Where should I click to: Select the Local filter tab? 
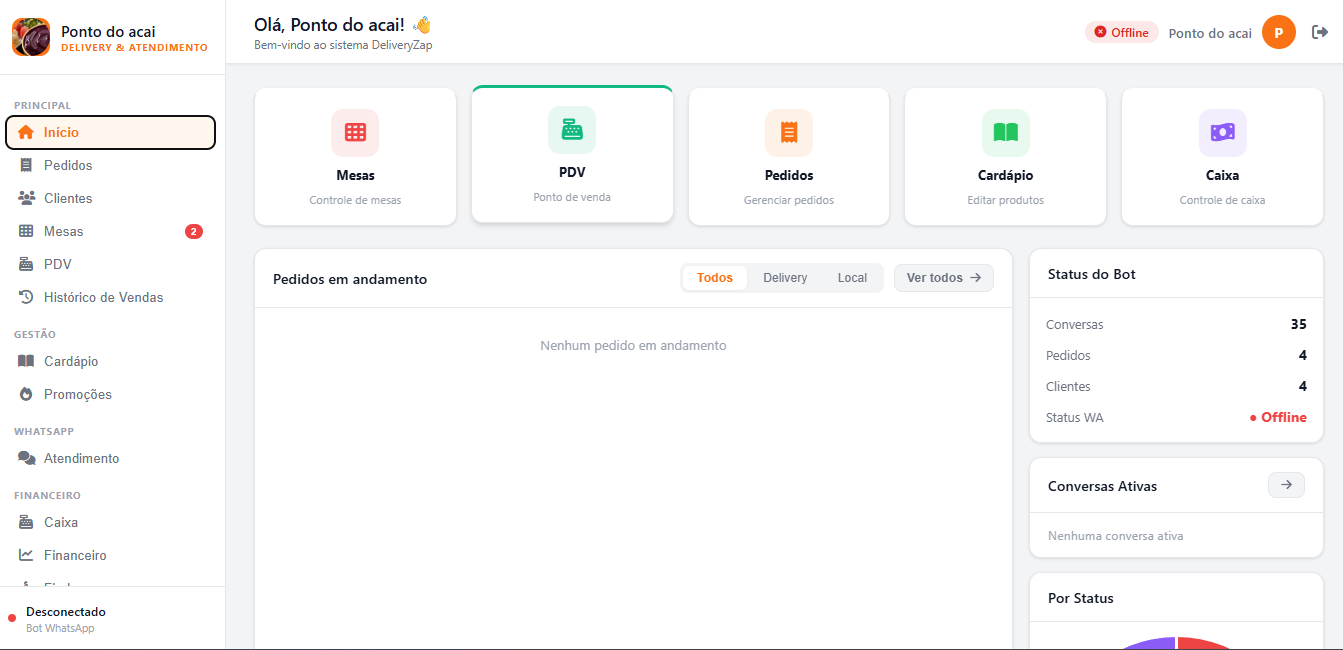(x=852, y=278)
